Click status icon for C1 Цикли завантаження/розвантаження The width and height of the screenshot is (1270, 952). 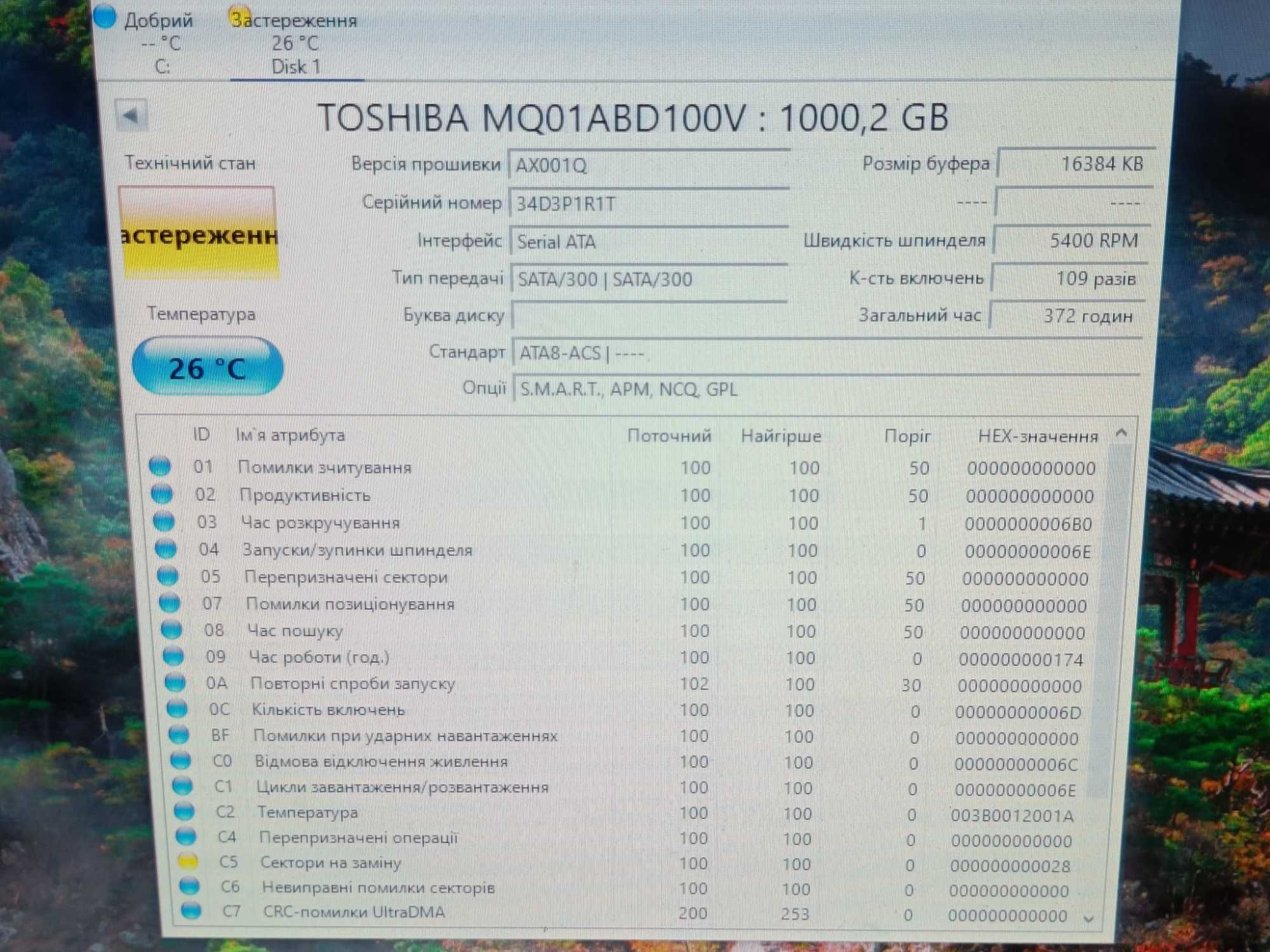(183, 785)
